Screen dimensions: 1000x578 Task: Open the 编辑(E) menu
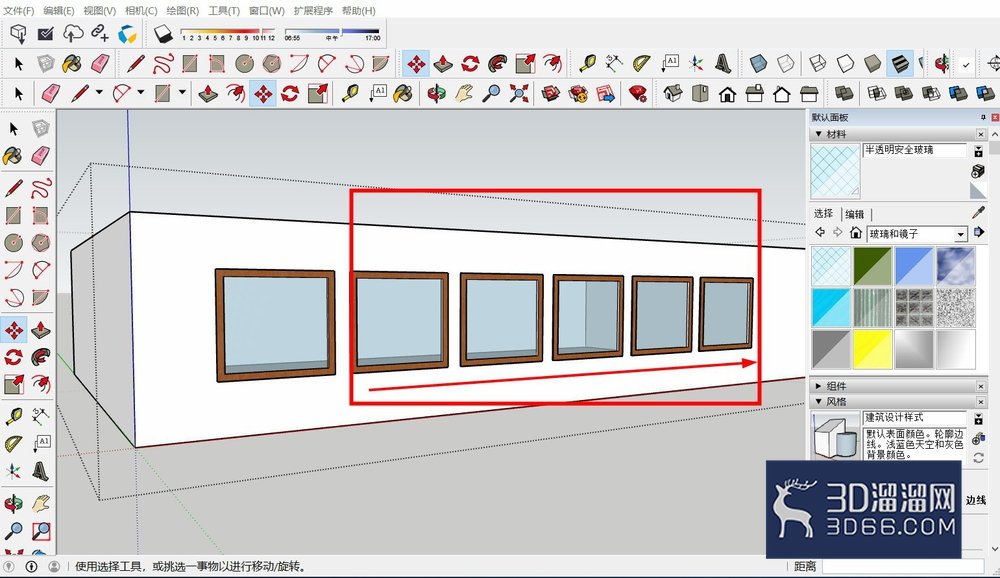[x=58, y=11]
